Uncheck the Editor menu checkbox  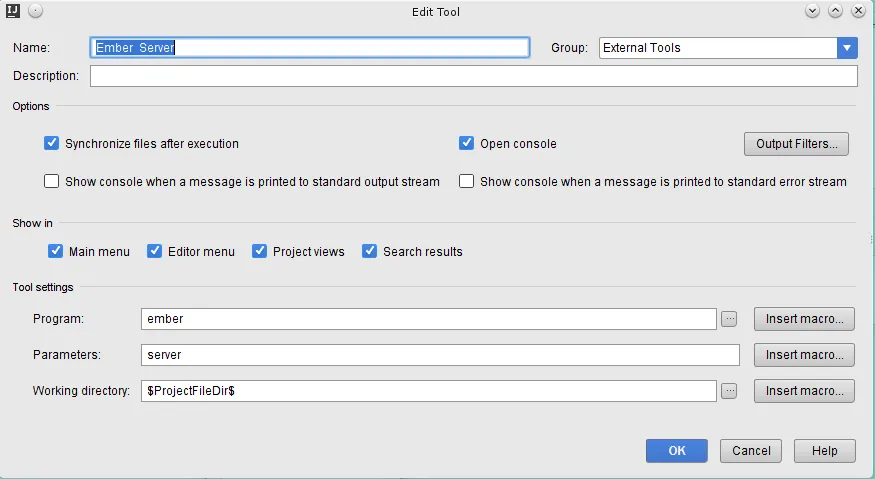pyautogui.click(x=155, y=251)
